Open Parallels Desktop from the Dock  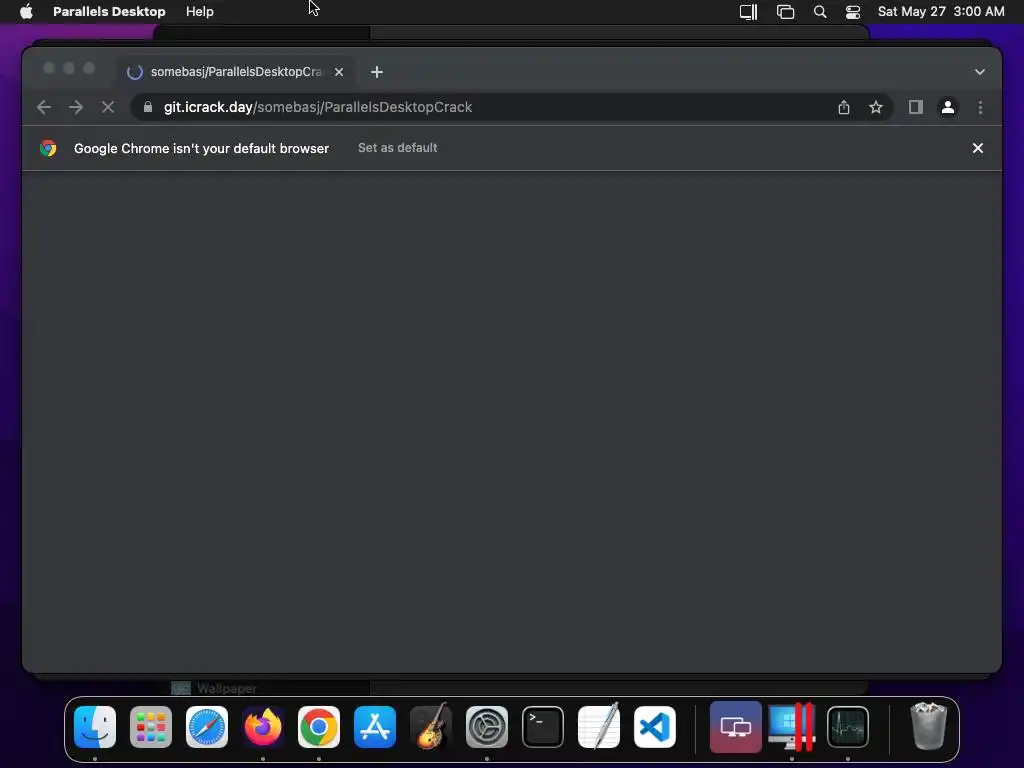tap(792, 727)
